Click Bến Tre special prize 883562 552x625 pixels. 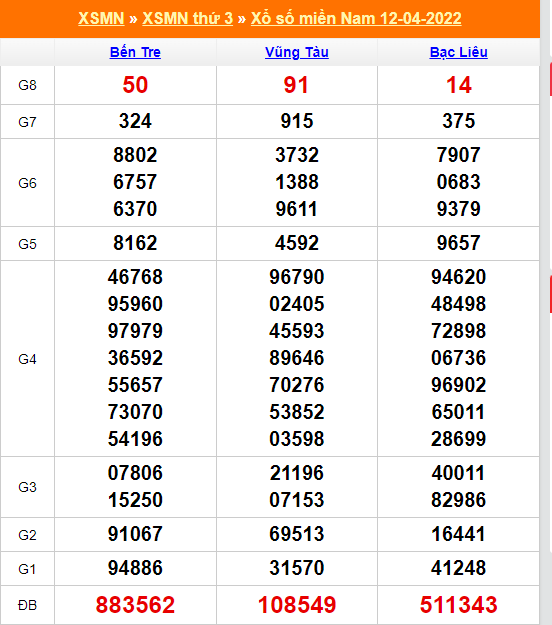(135, 605)
